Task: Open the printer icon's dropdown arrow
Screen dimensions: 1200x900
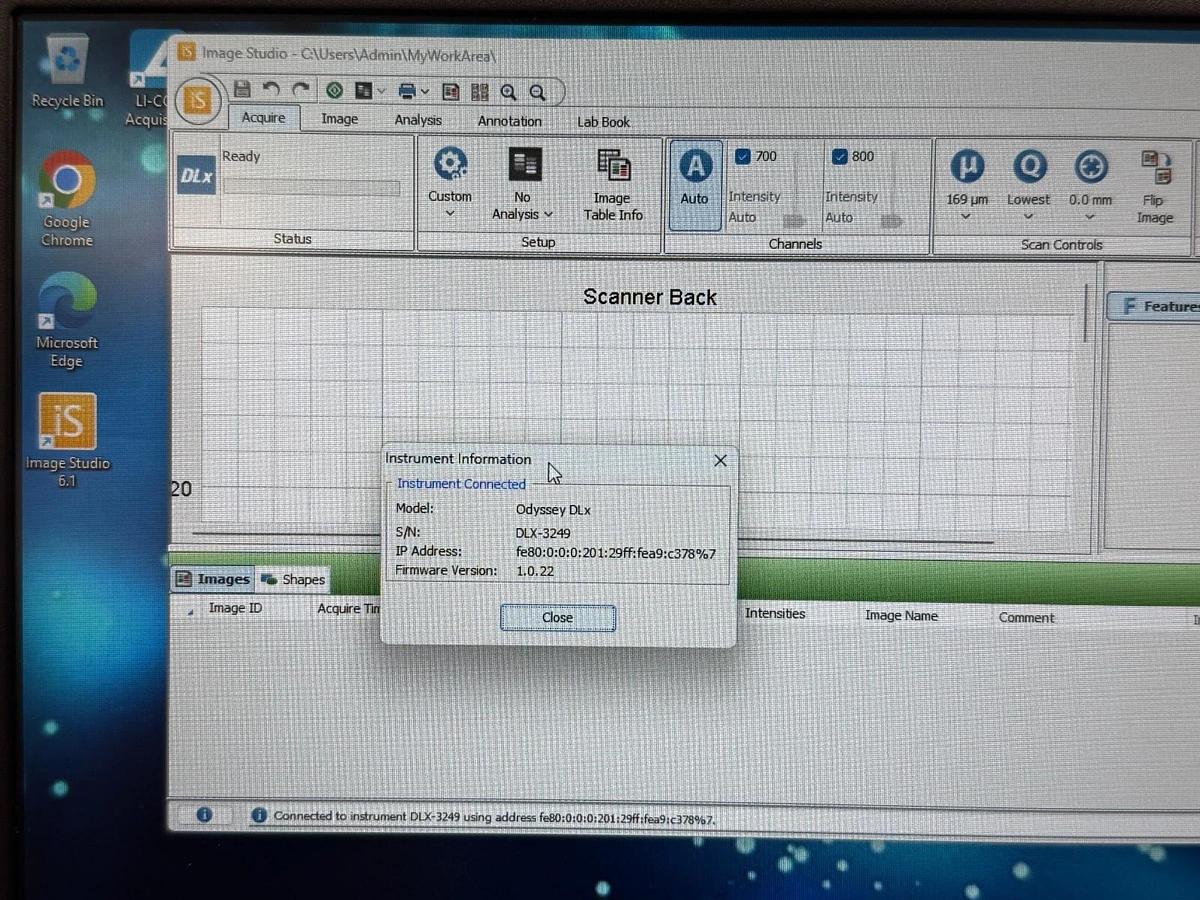Action: [425, 93]
